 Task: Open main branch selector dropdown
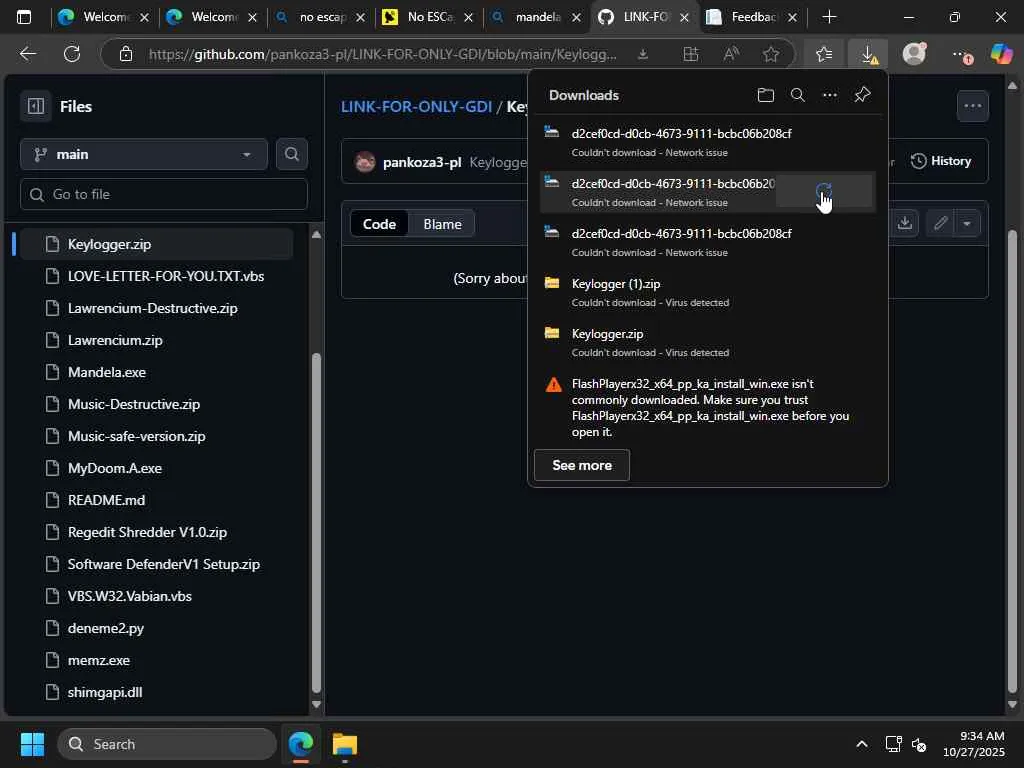pyautogui.click(x=144, y=154)
